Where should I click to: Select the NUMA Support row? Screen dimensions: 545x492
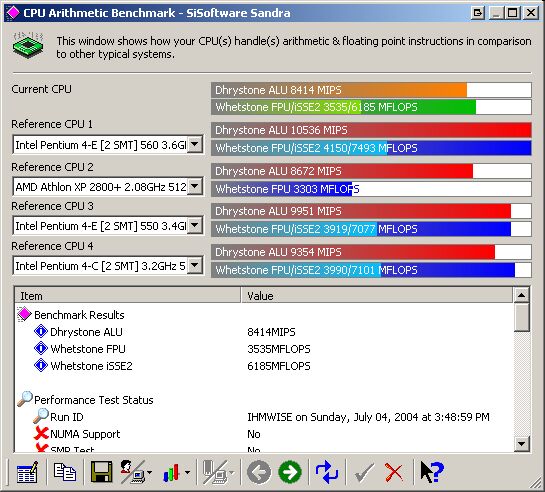click(264, 434)
